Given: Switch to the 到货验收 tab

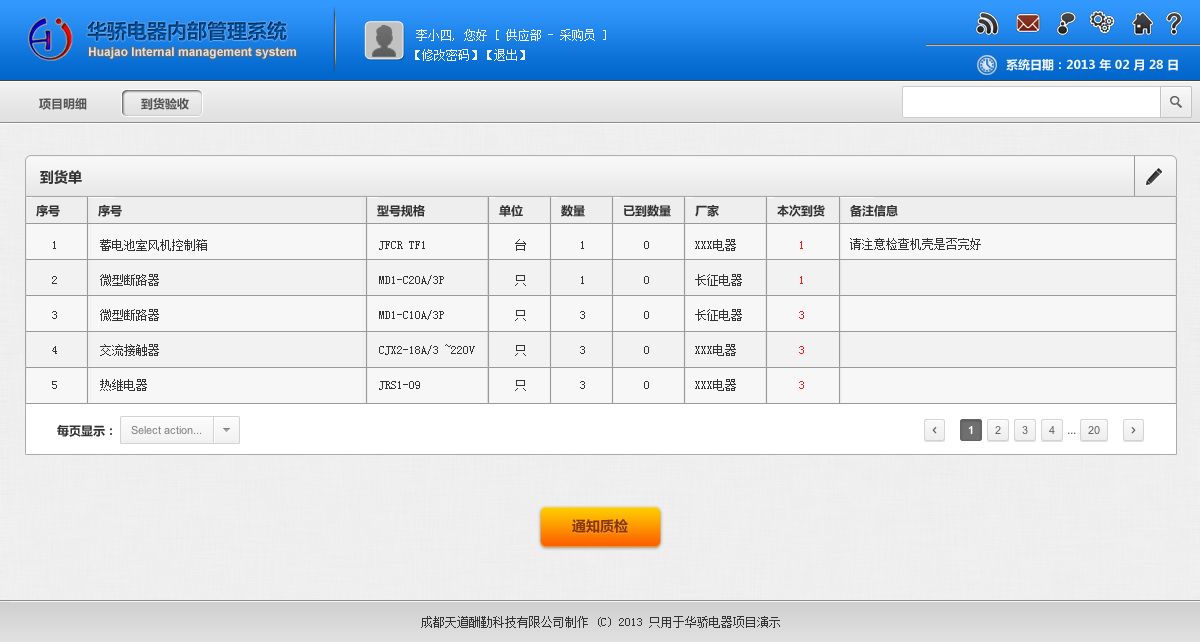Looking at the screenshot, I should 163,103.
